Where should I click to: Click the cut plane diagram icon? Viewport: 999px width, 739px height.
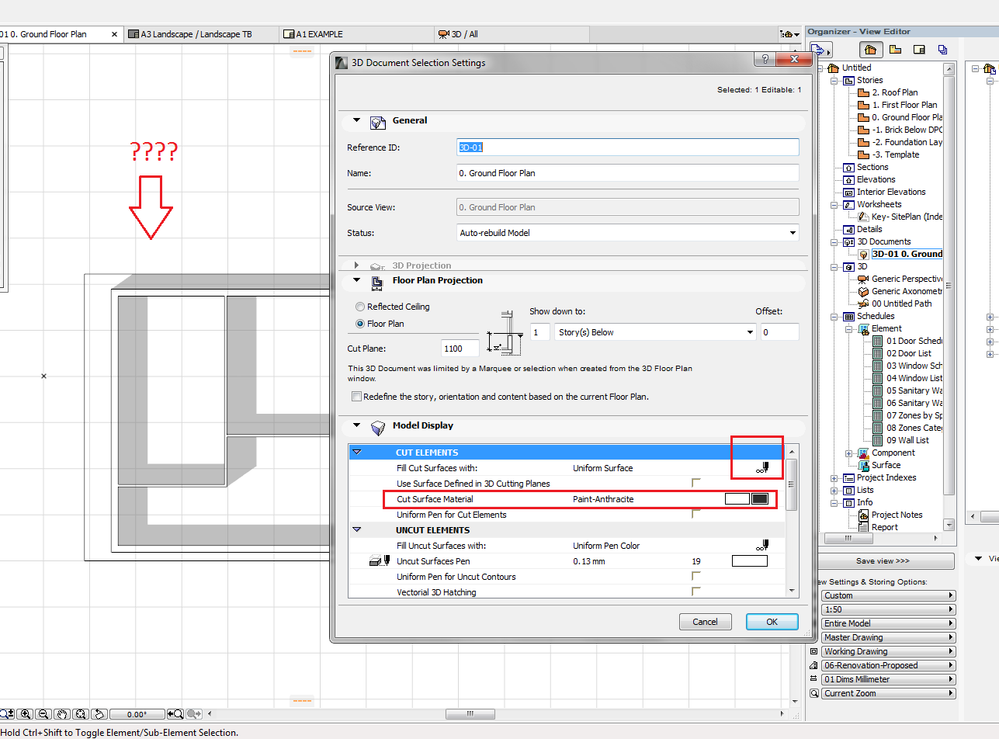pos(504,333)
